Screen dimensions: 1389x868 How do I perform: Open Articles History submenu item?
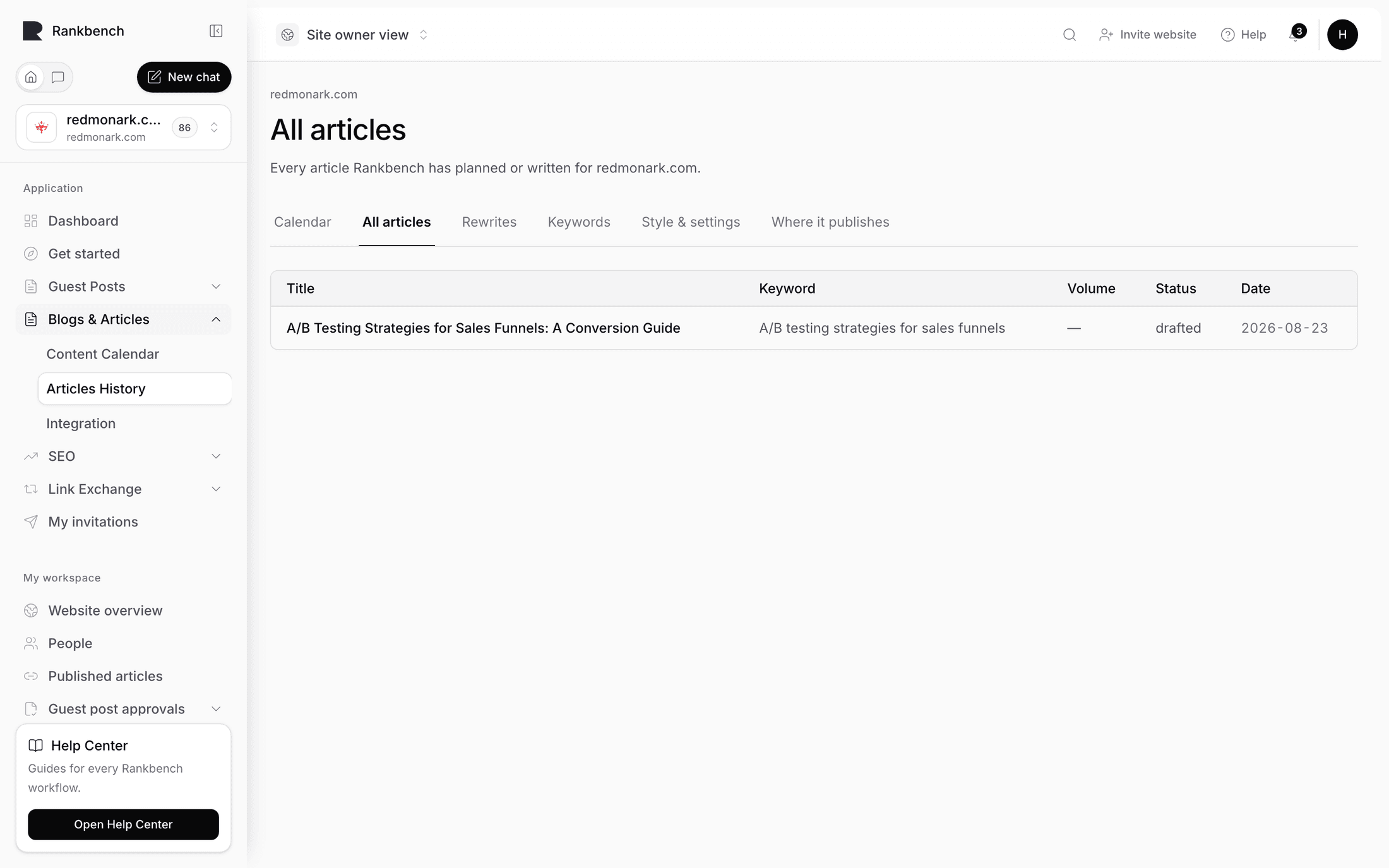pos(134,389)
